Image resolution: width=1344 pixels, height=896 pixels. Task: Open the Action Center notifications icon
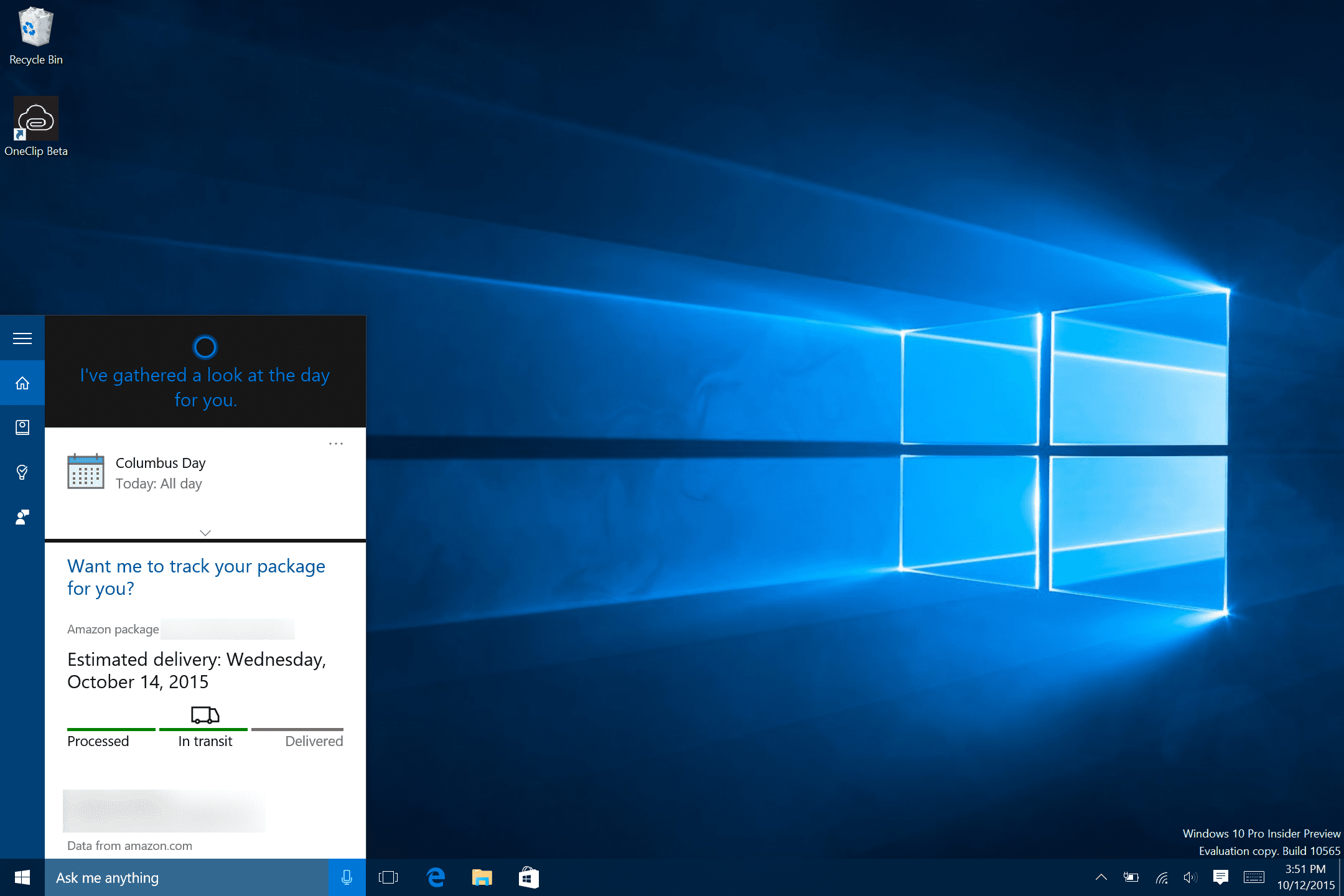(1220, 877)
